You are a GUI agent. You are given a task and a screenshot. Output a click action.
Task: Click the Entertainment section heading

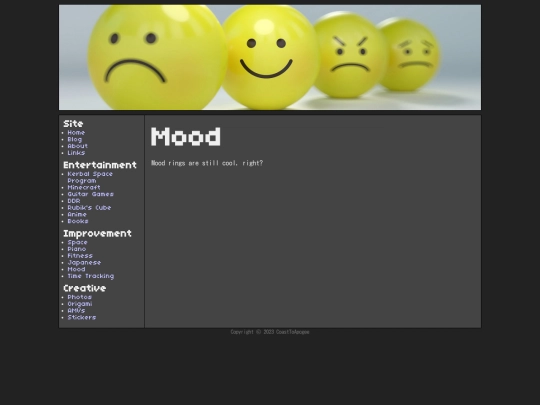pos(100,165)
